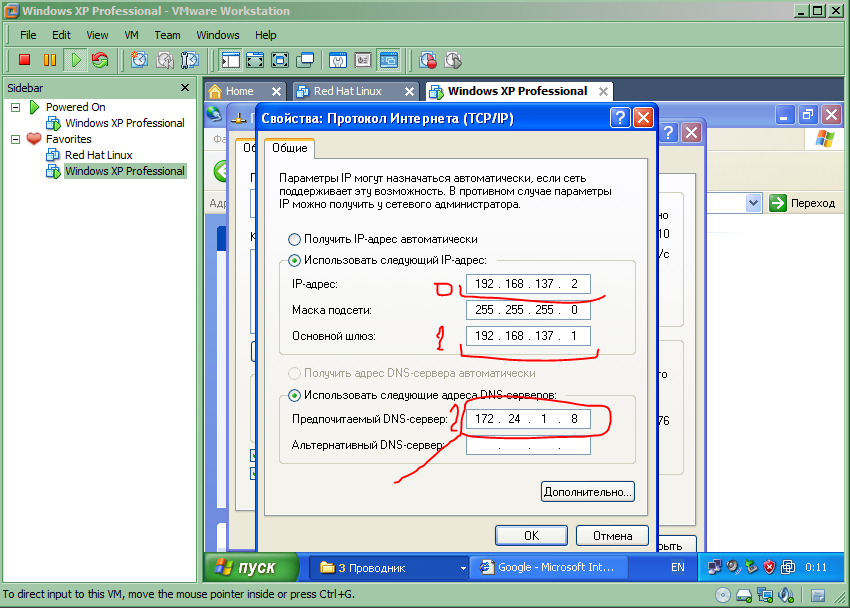This screenshot has width=850, height=608.
Task: Open the File menu
Action: (x=28, y=35)
